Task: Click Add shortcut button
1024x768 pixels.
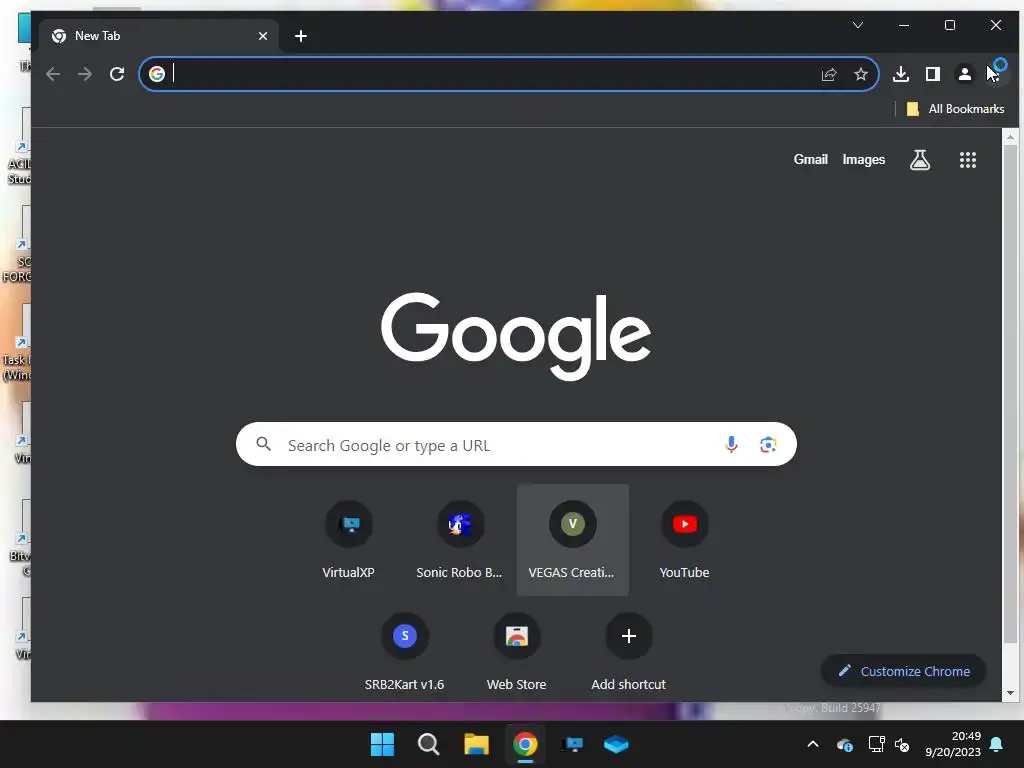Action: click(x=628, y=652)
